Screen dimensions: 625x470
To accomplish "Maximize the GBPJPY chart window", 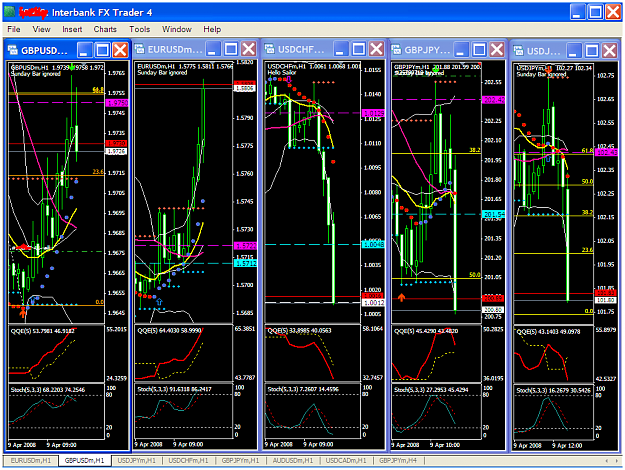I will pyautogui.click(x=479, y=50).
